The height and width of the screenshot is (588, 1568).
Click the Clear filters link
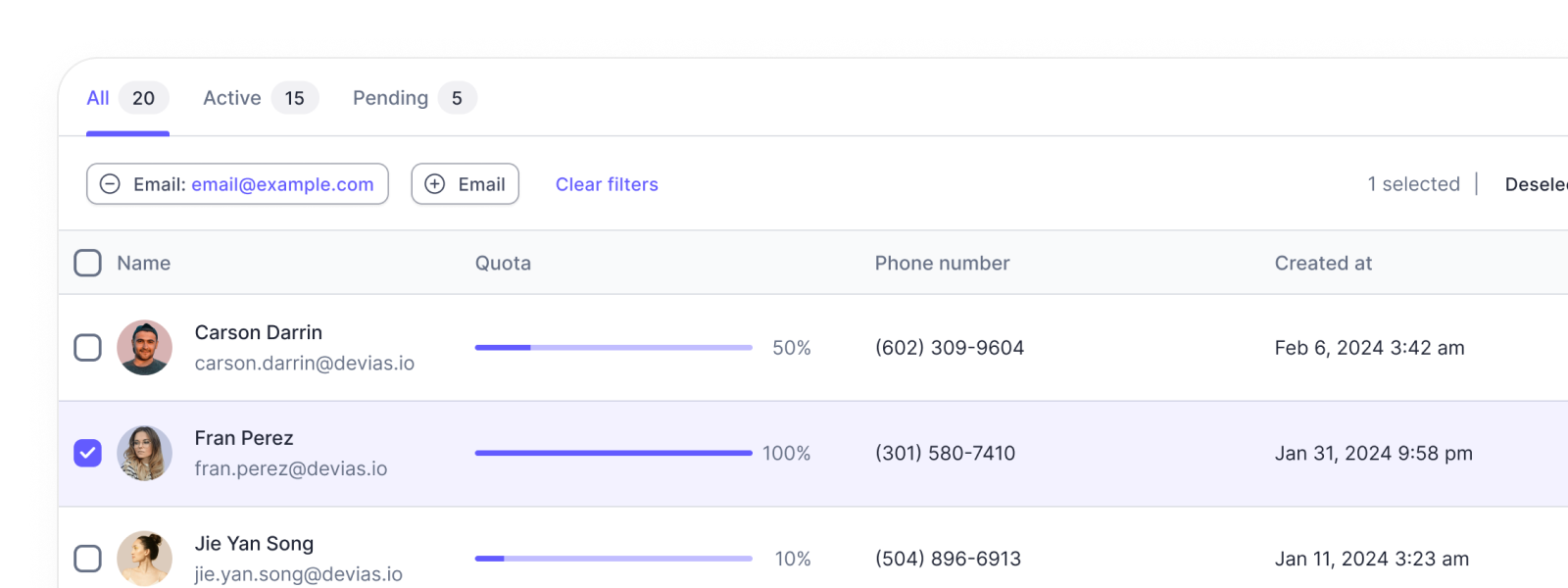coord(607,184)
